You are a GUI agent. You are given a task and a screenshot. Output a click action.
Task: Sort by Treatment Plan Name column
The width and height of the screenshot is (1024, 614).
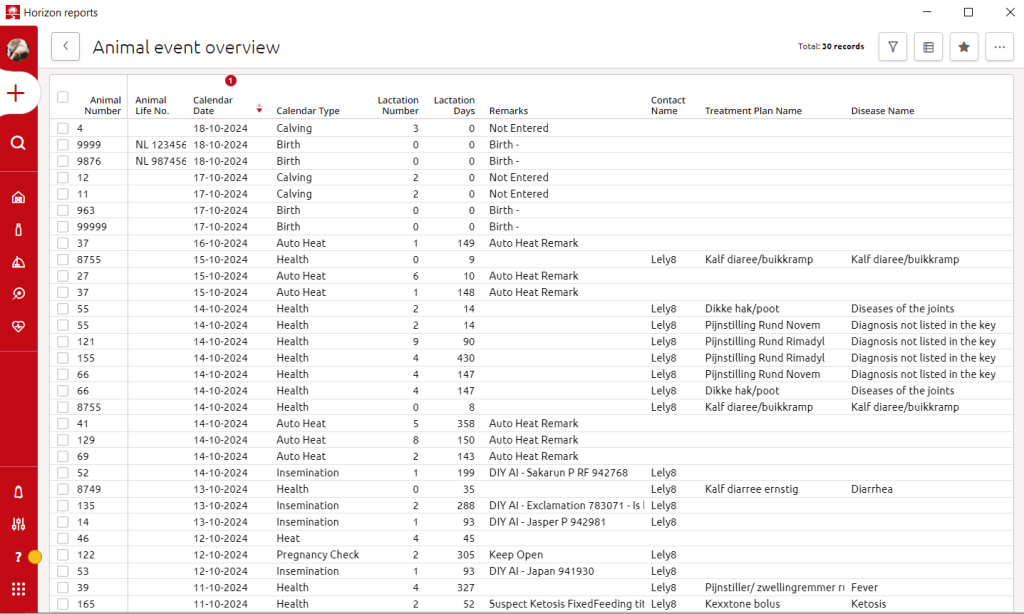coord(753,111)
